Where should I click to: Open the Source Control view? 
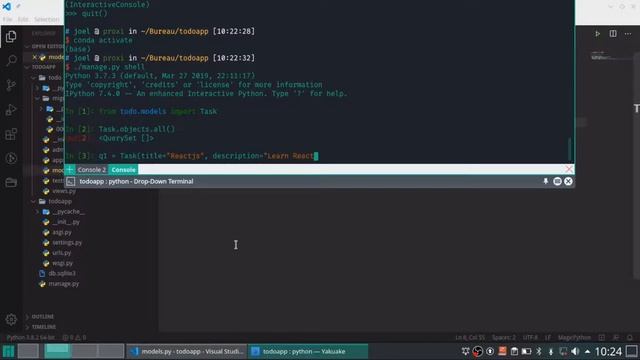click(11, 85)
